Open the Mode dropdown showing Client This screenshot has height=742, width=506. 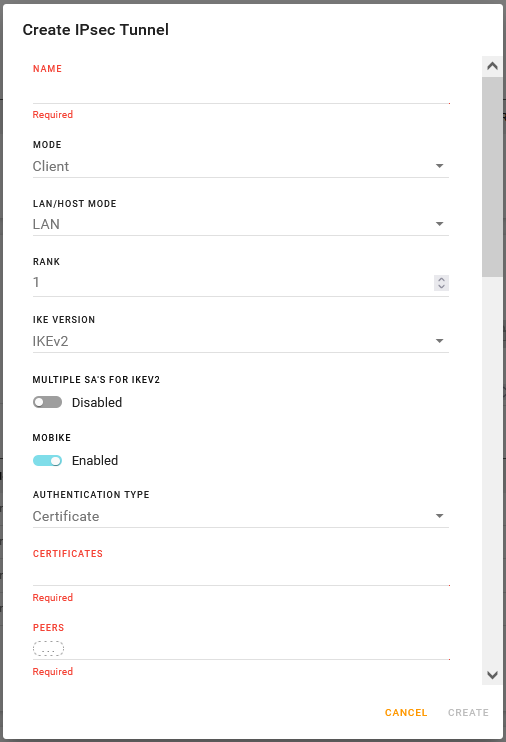[240, 167]
